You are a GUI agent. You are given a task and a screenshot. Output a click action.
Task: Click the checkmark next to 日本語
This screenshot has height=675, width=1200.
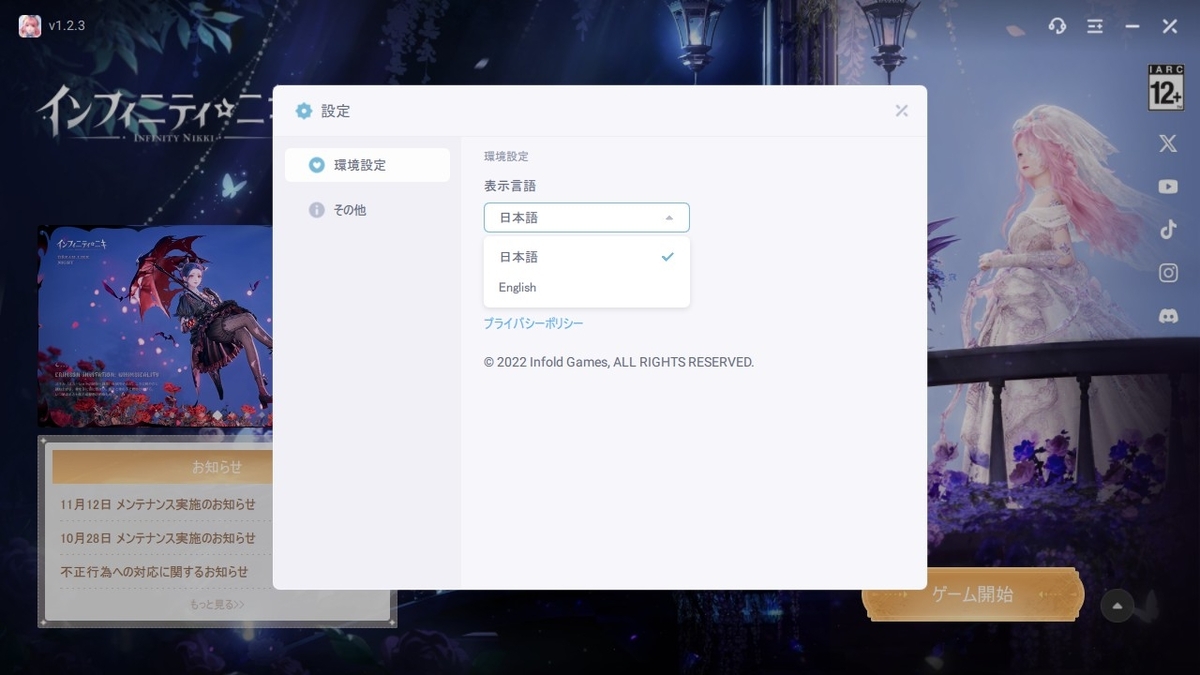[668, 257]
